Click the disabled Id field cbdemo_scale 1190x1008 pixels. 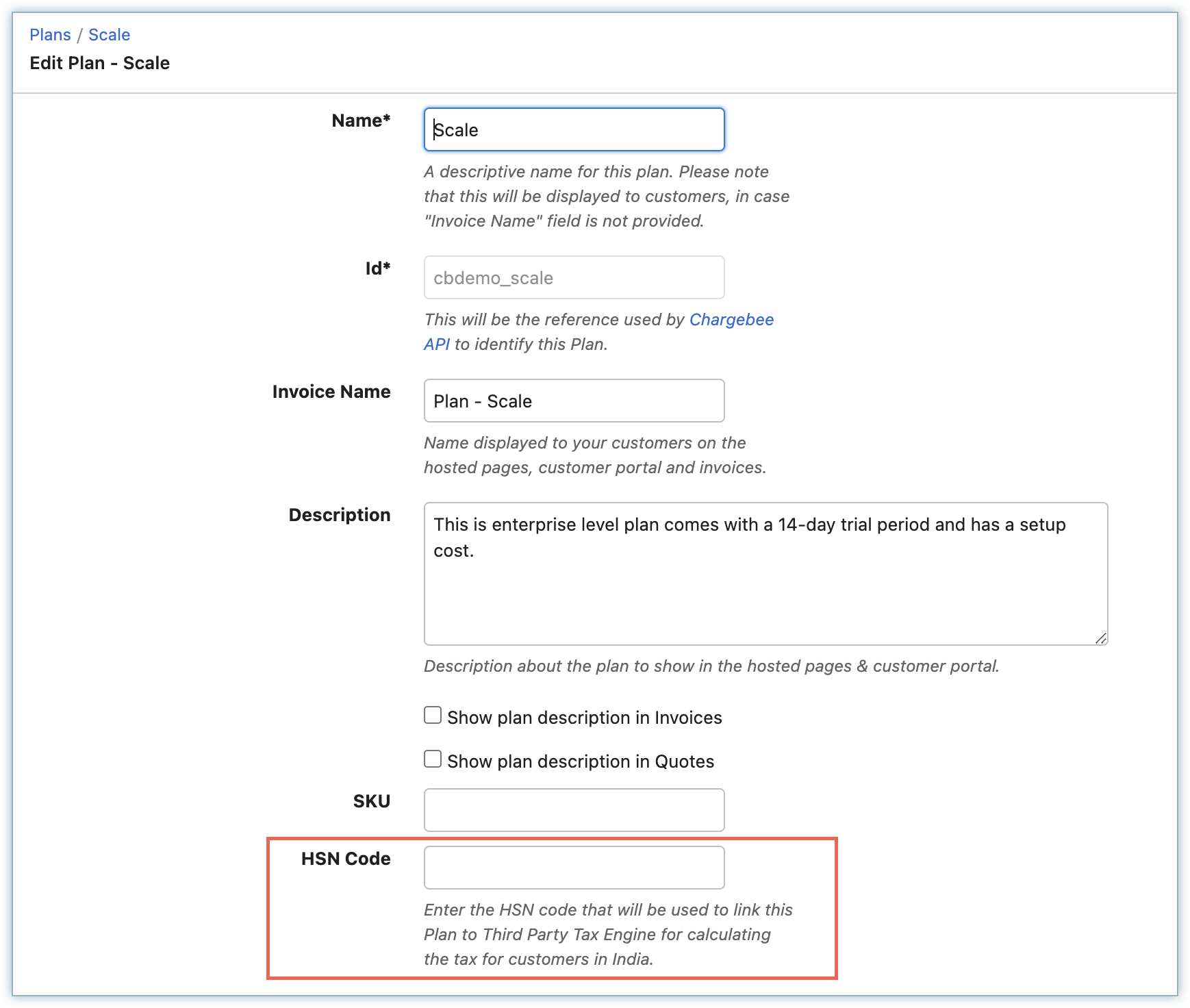574,277
